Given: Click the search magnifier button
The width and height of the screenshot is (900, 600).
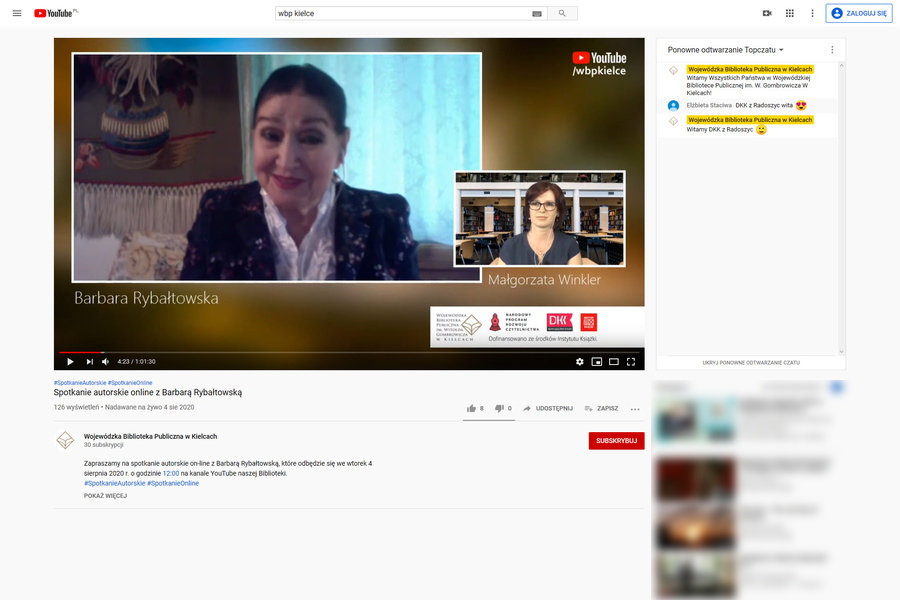Looking at the screenshot, I should 562,13.
